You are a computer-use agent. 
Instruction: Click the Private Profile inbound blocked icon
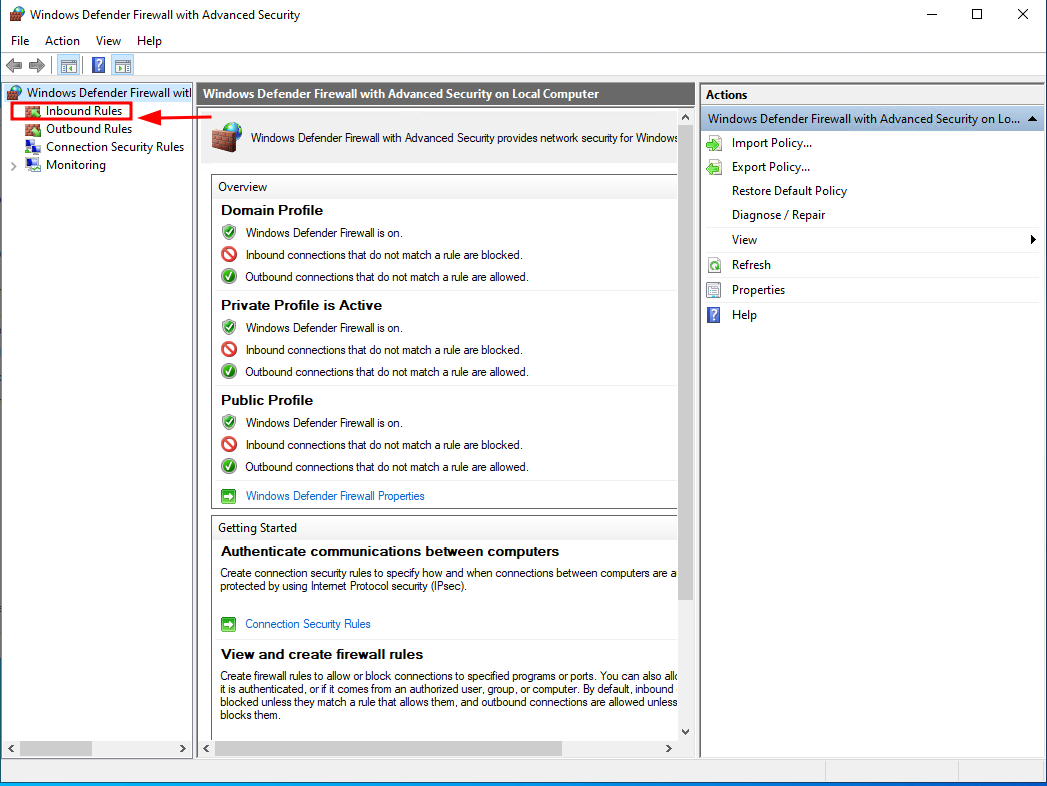(229, 349)
